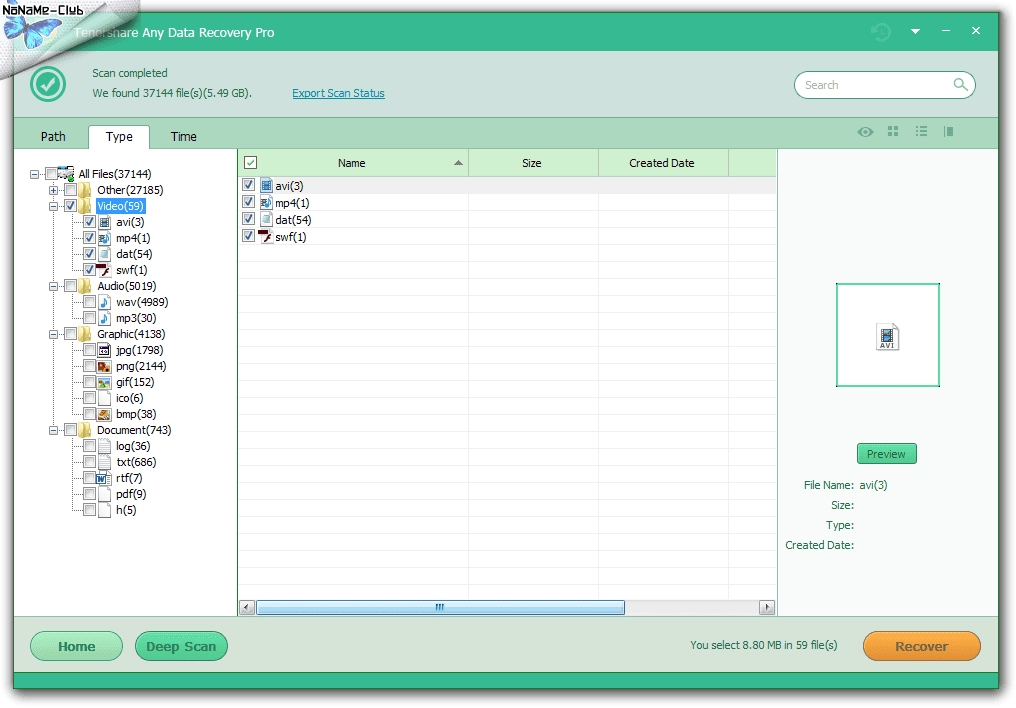Select ico(6) in the type tree
This screenshot has width=1016, height=708.
(x=130, y=398)
